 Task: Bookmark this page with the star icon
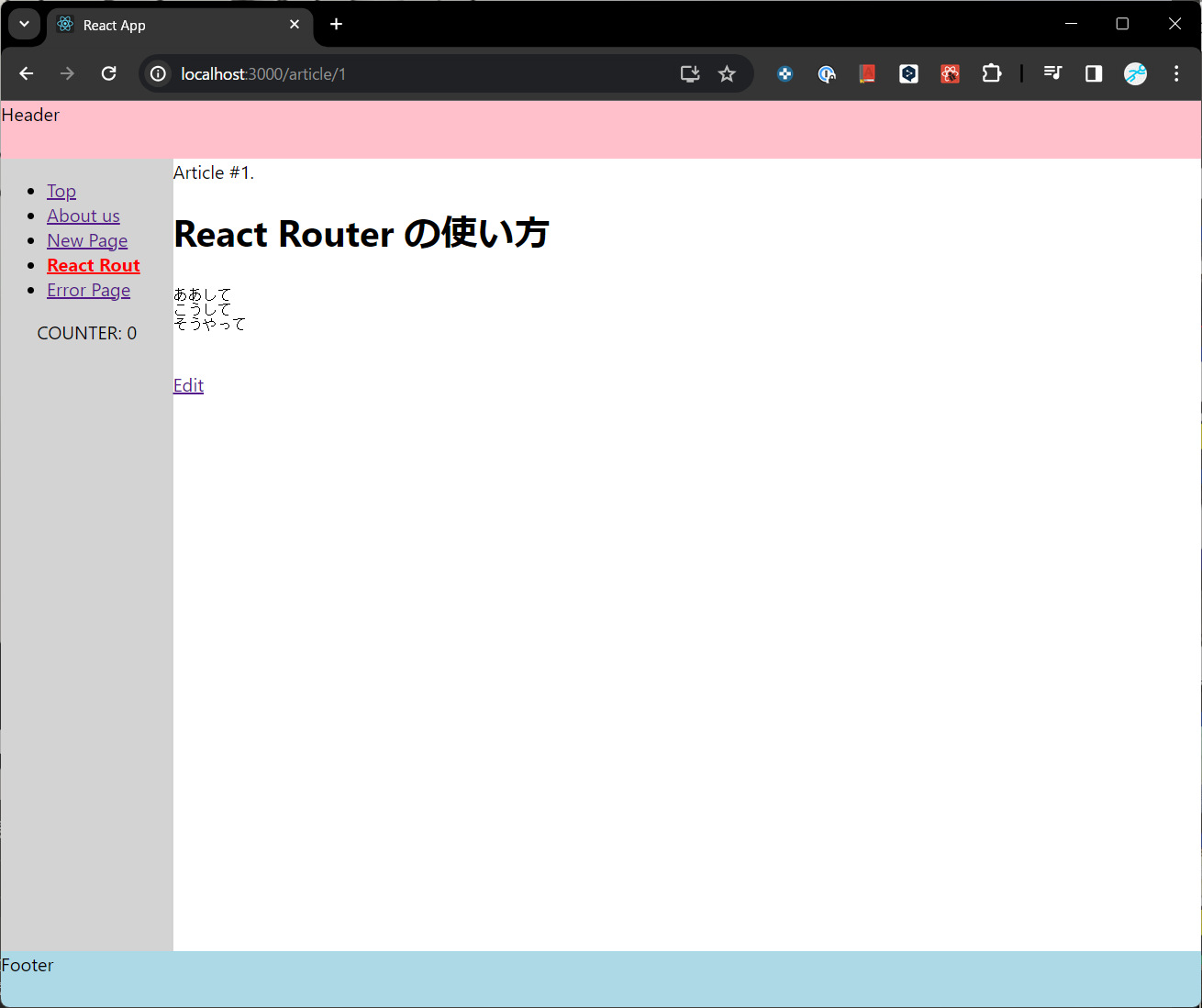(727, 74)
